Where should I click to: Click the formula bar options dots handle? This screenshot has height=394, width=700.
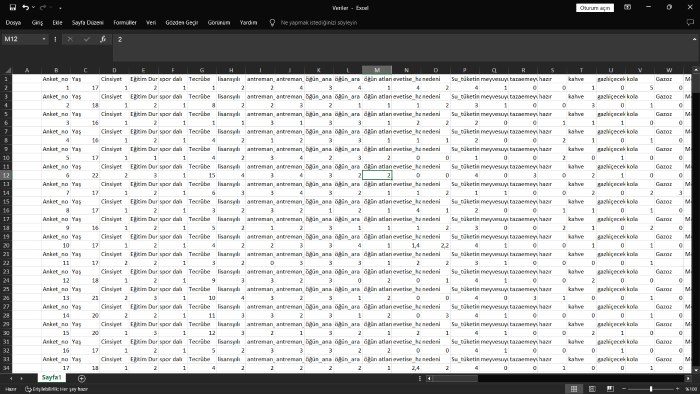pyautogui.click(x=55, y=39)
